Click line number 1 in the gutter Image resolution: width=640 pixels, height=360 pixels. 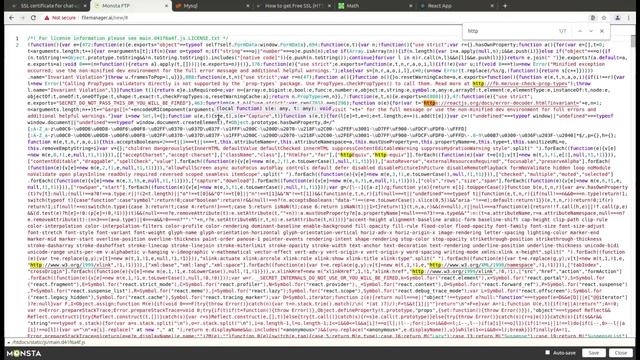(x=17, y=38)
